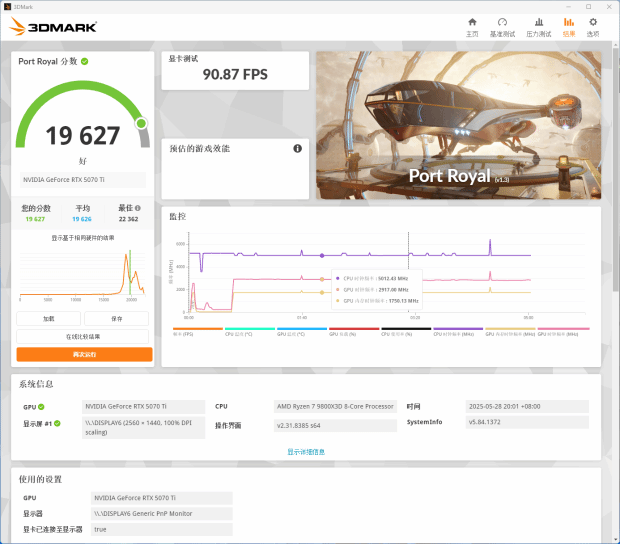Click 您的分数 value 19 627

click(35, 219)
